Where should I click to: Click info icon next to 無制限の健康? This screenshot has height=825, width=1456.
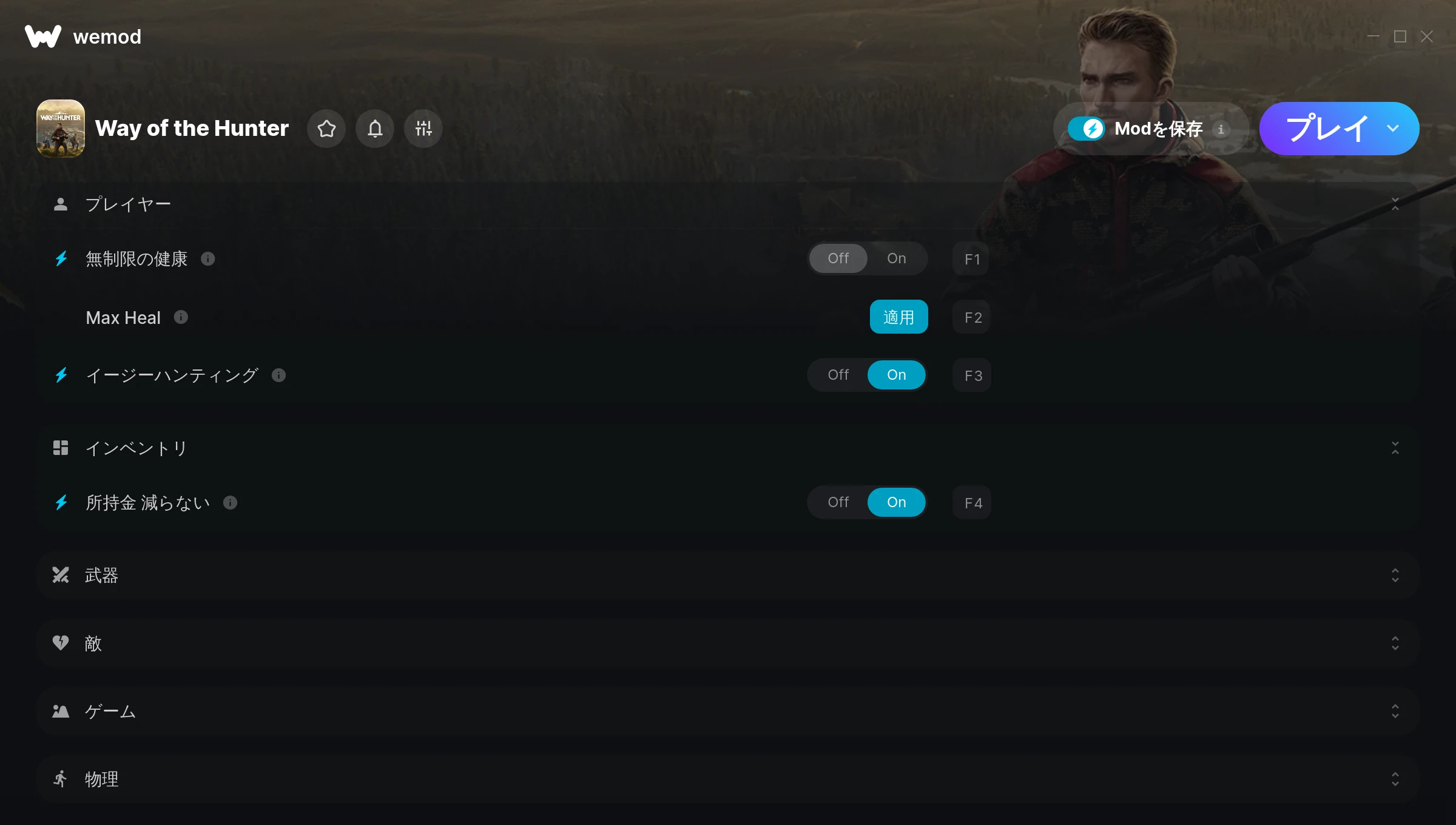click(x=208, y=259)
